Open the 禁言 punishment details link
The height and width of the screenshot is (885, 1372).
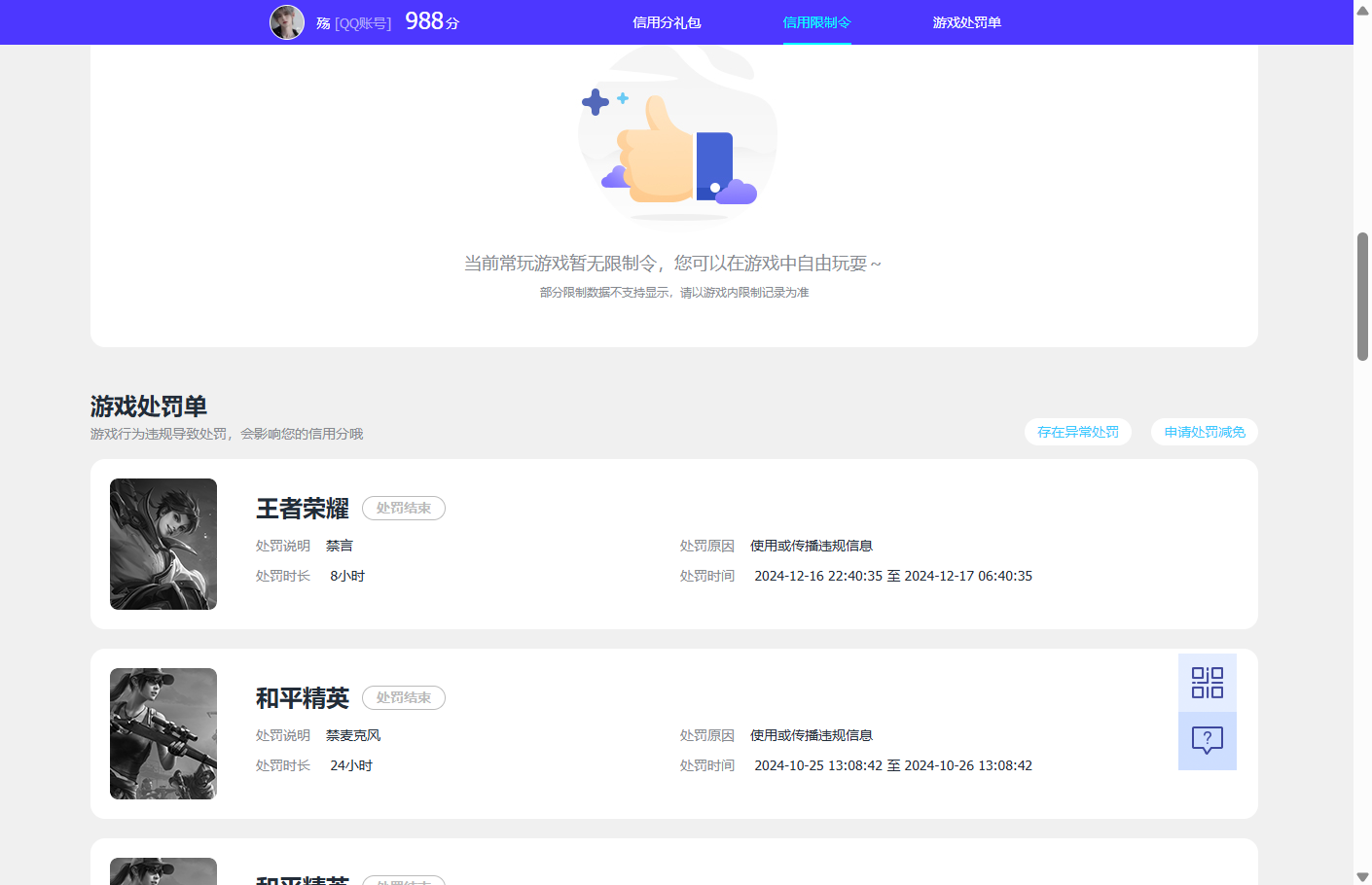coord(340,546)
